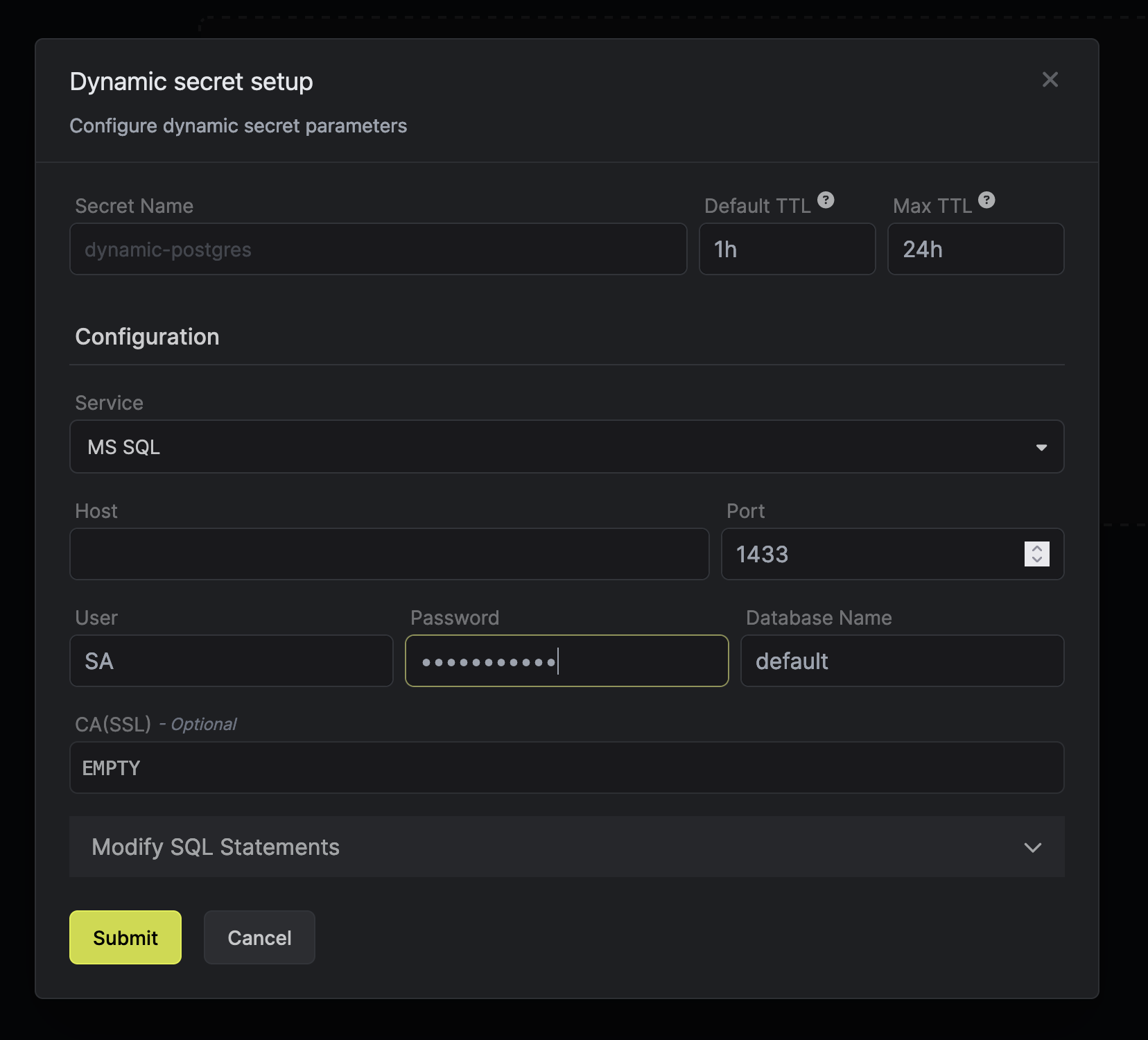Focus the User field containing SA

[x=232, y=661]
